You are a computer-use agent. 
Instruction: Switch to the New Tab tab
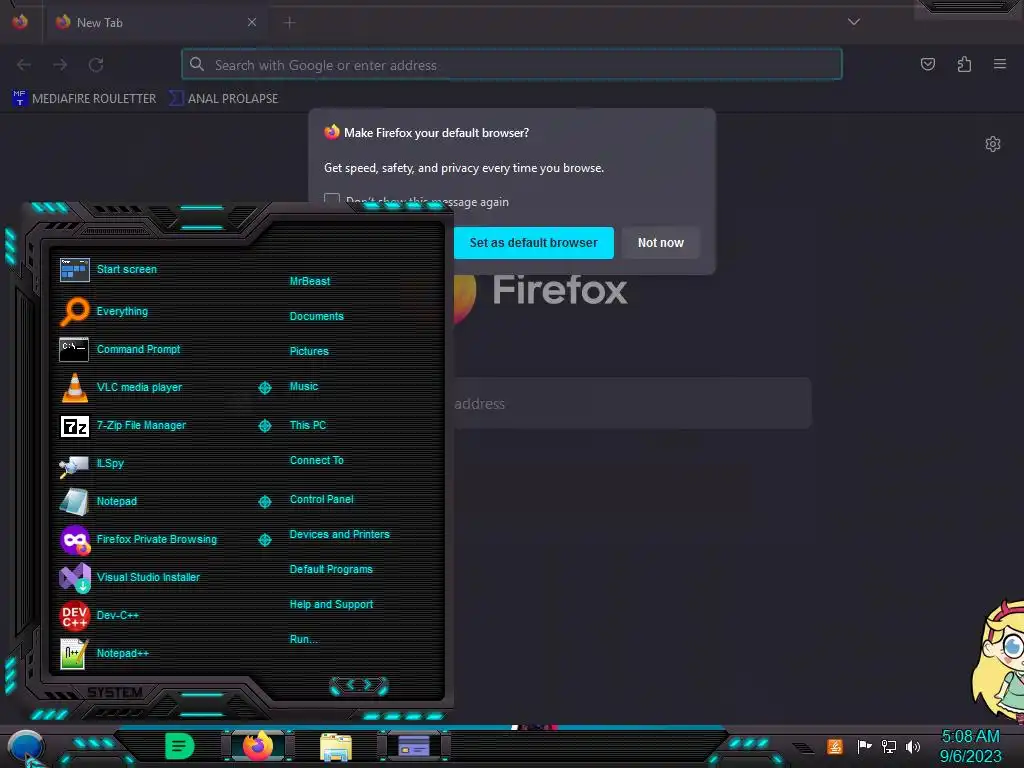point(155,22)
